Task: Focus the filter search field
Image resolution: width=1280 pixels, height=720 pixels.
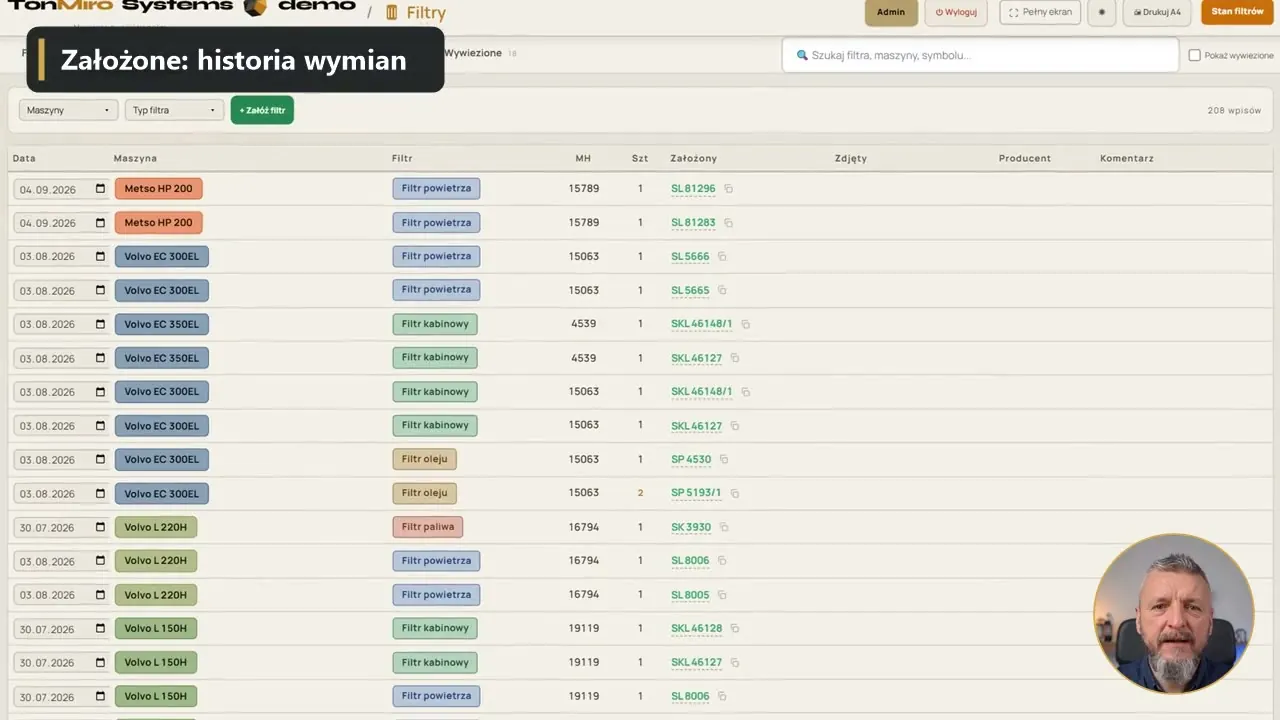Action: [980, 55]
